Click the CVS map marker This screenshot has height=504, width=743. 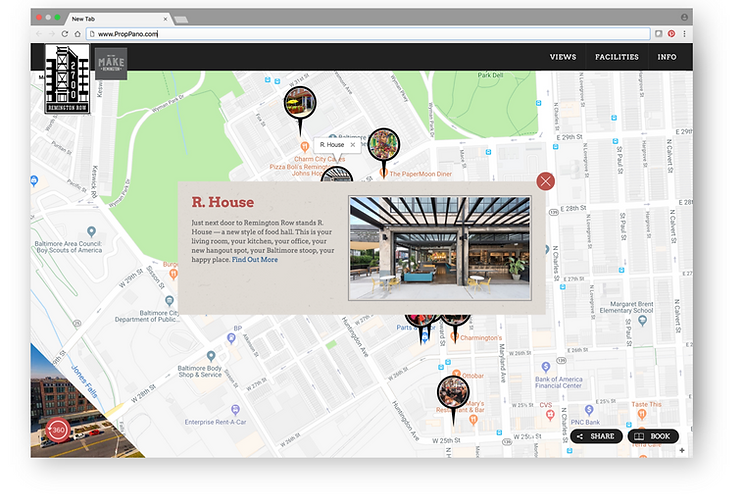550,415
